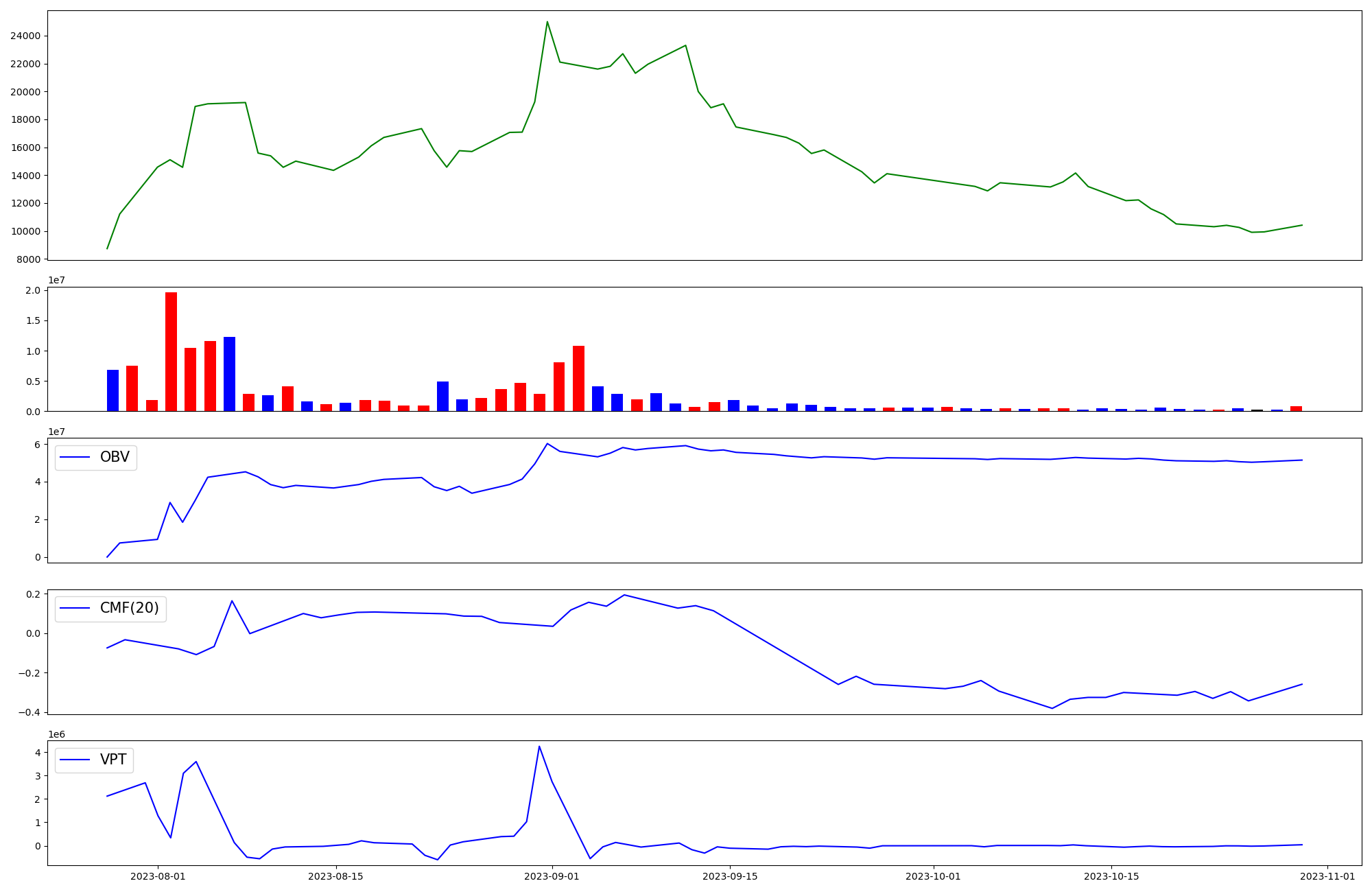Image resolution: width=1372 pixels, height=892 pixels.
Task: Click the tallest red volume bar
Action: (171, 351)
